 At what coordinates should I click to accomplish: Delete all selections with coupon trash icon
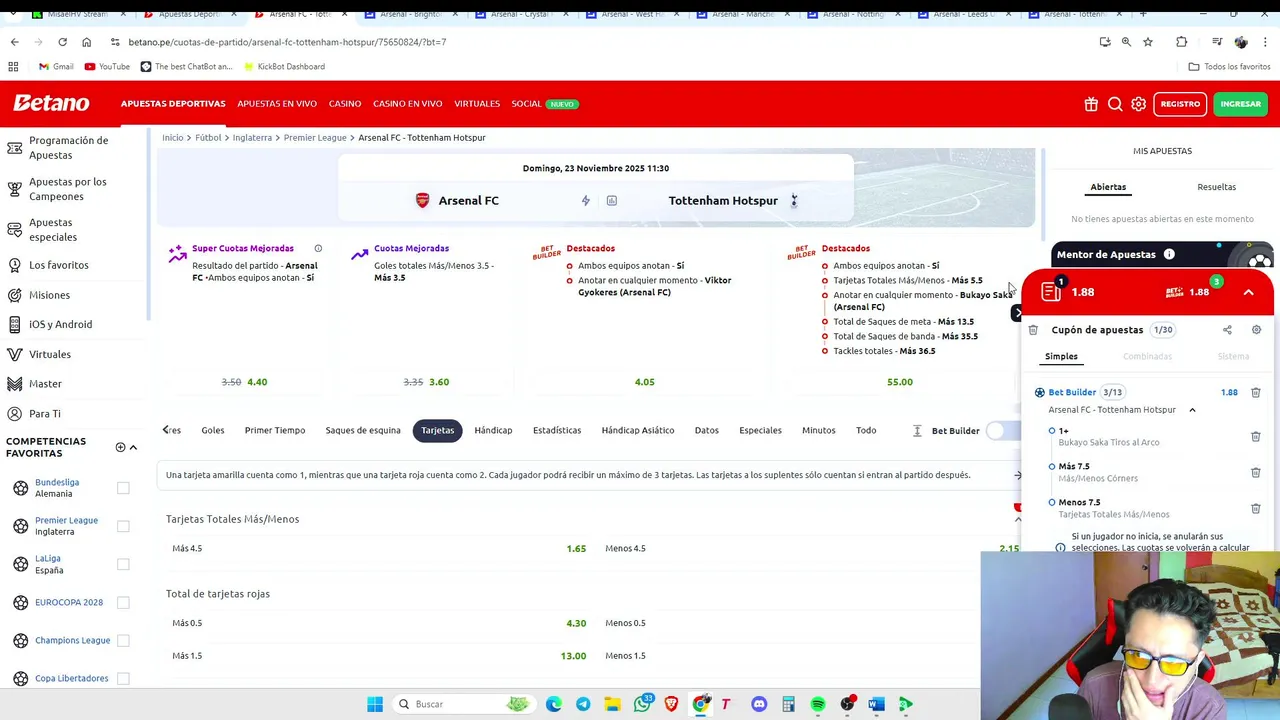tap(1033, 330)
